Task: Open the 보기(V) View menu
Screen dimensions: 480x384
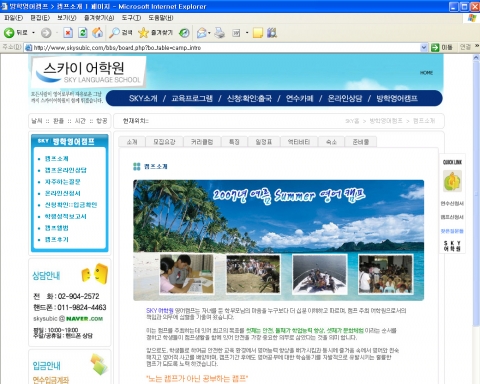Action: tap(67, 18)
